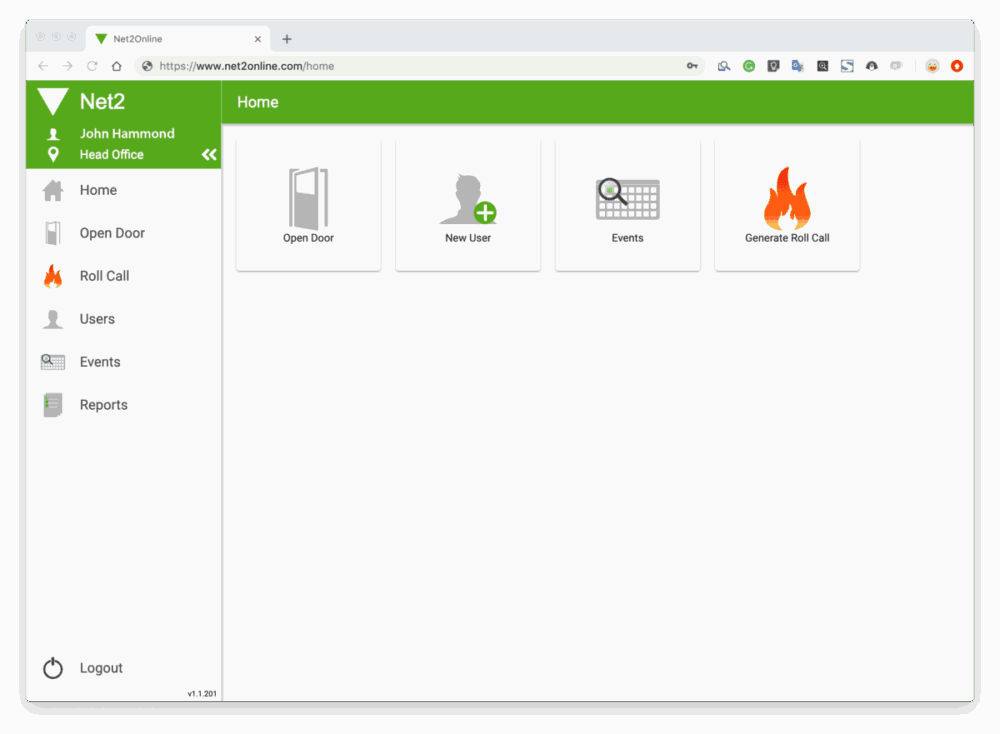This screenshot has height=734, width=1000.
Task: Reload the page with the refresh icon
Action: (92, 66)
